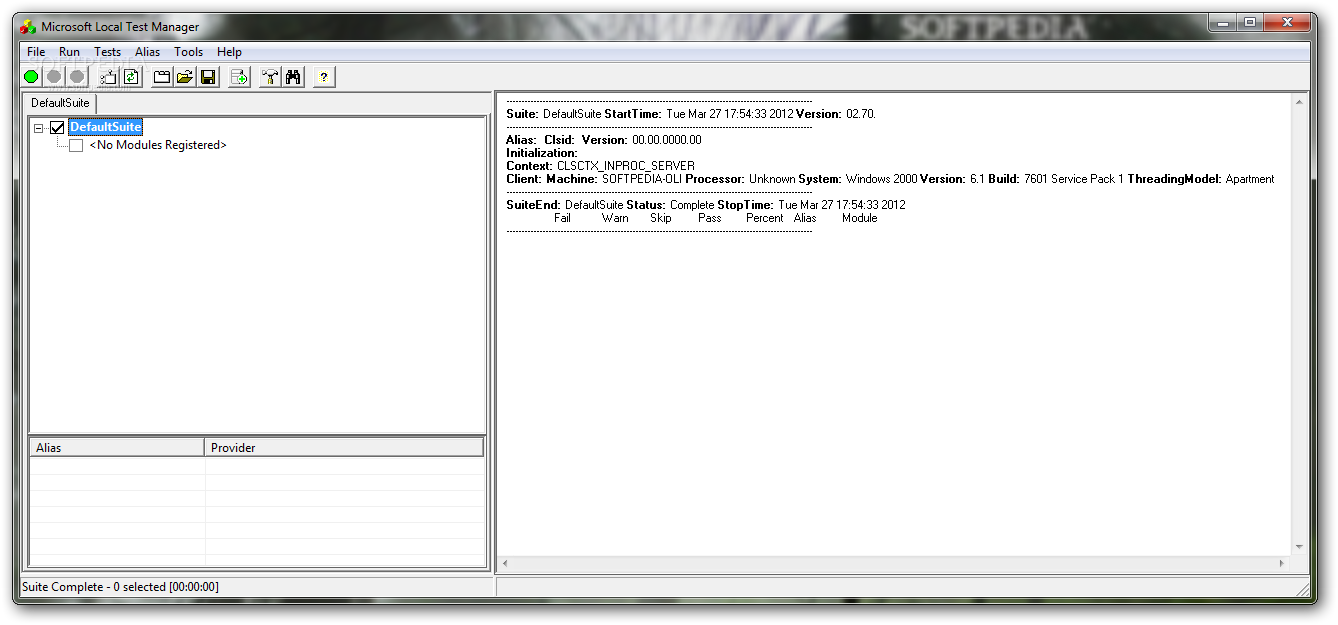The image size is (1338, 625).
Task: Click the new suite tab toolbar icon
Action: coord(162,77)
